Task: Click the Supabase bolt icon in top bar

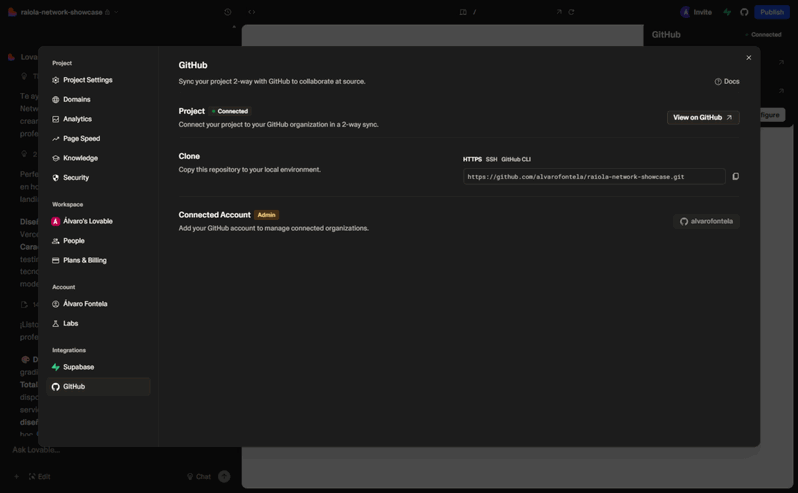Action: pos(727,12)
